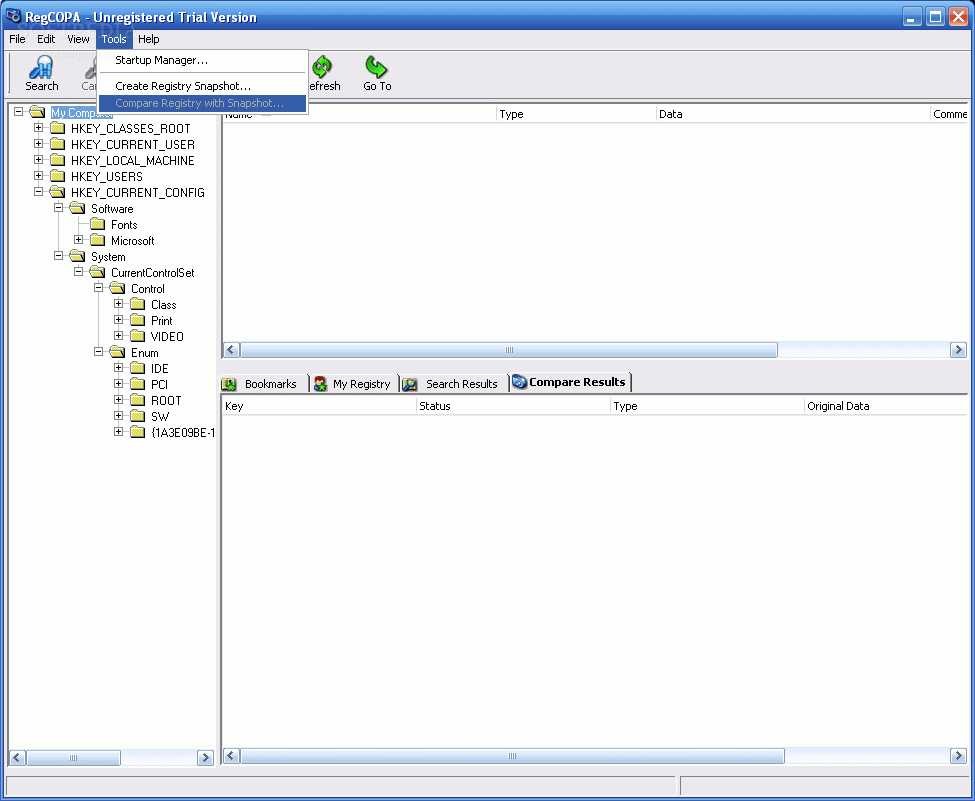Screen dimensions: 975x801
Task: Click the SW folder icon
Action: coord(137,417)
